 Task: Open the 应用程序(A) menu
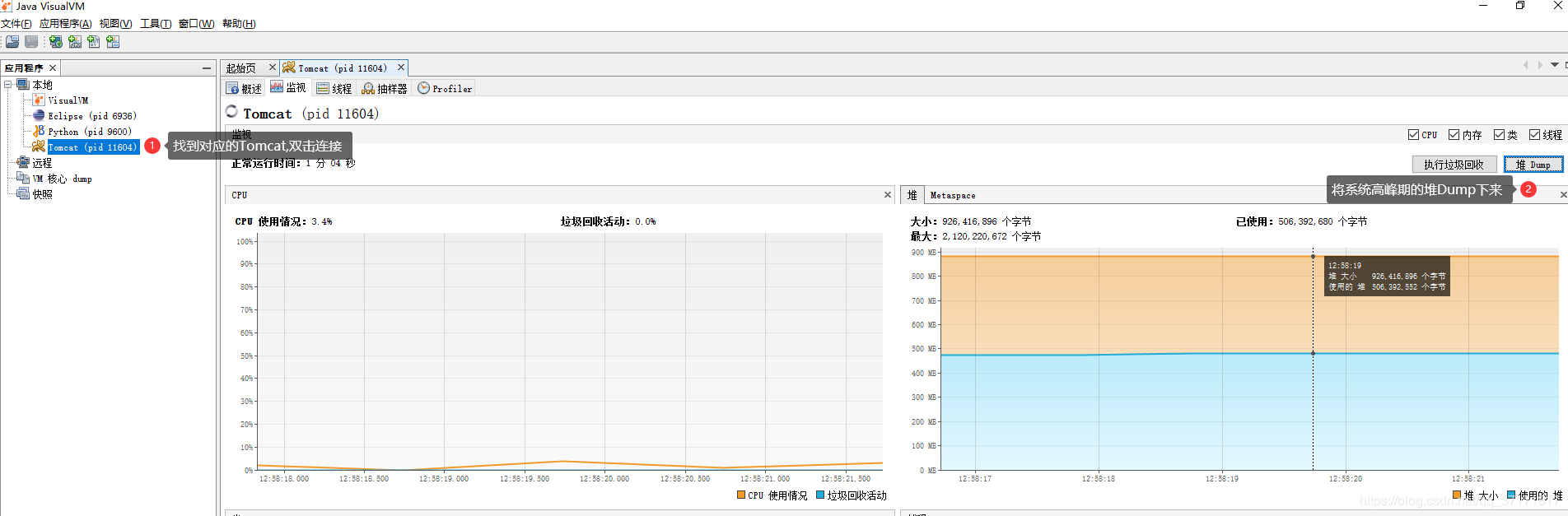tap(66, 24)
